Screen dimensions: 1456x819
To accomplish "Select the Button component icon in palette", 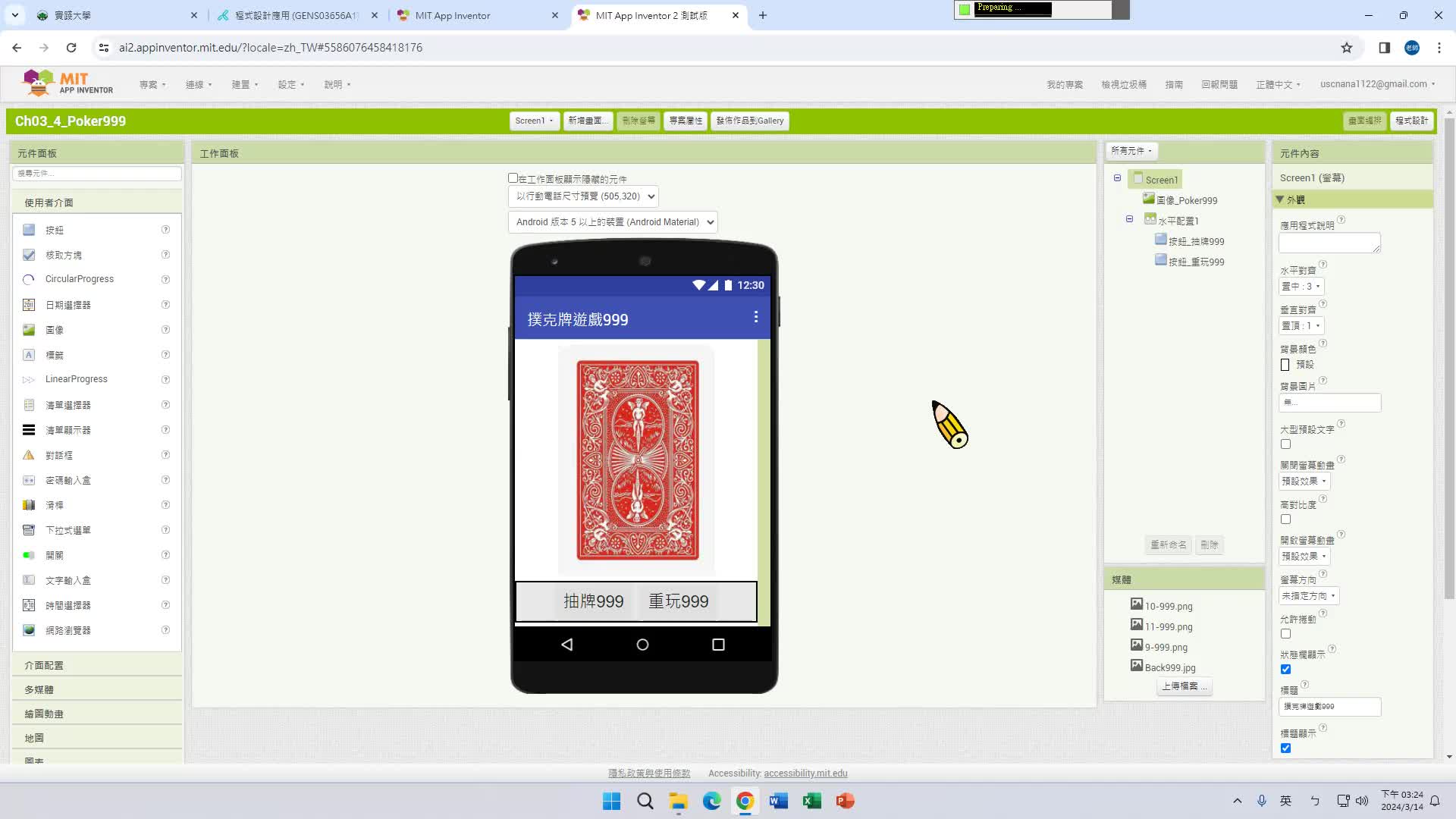I will (29, 230).
